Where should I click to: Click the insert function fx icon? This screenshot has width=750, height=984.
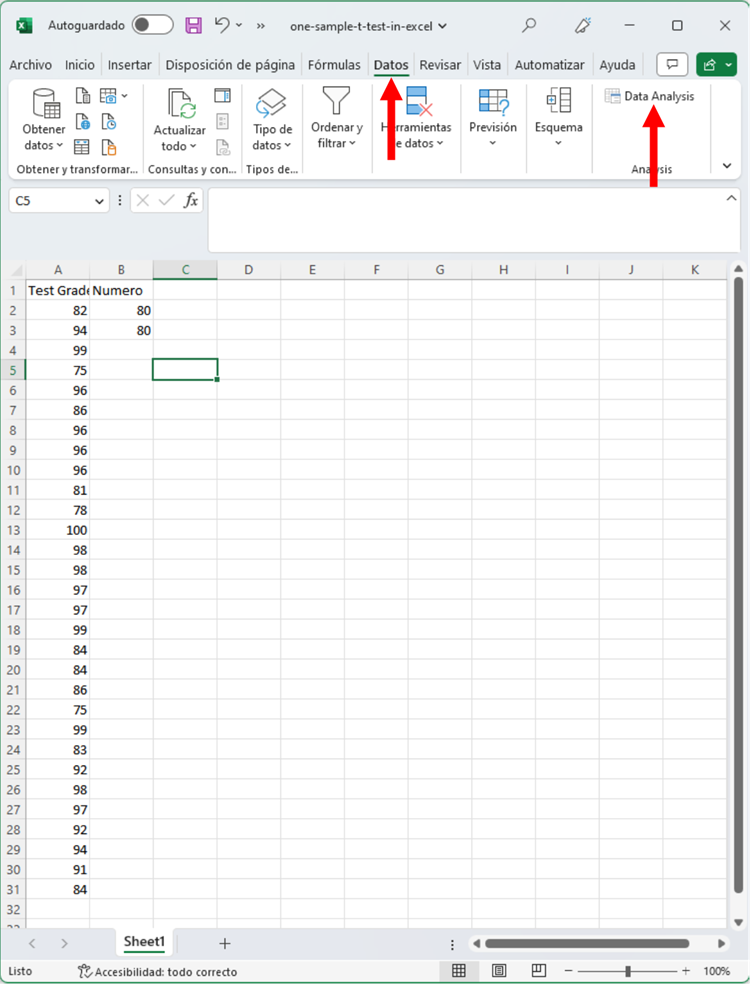(190, 201)
